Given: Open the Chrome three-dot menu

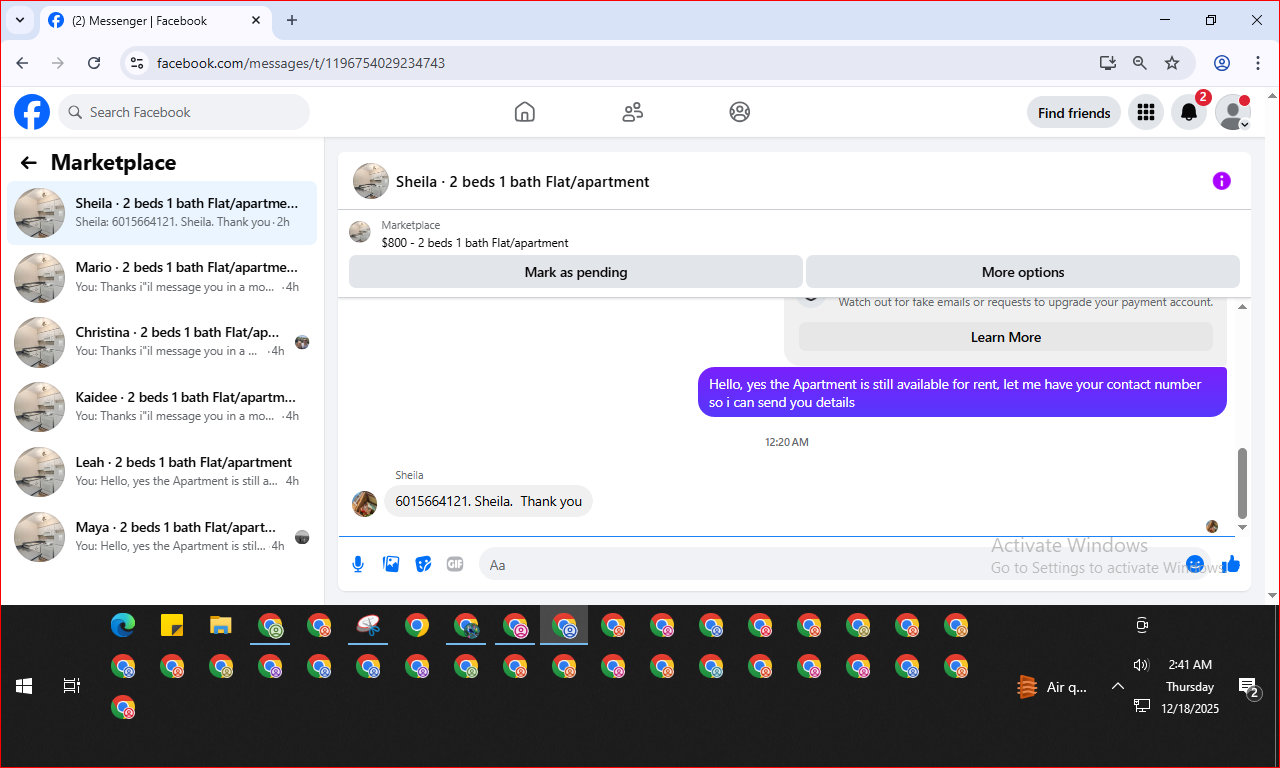Looking at the screenshot, I should (1258, 63).
